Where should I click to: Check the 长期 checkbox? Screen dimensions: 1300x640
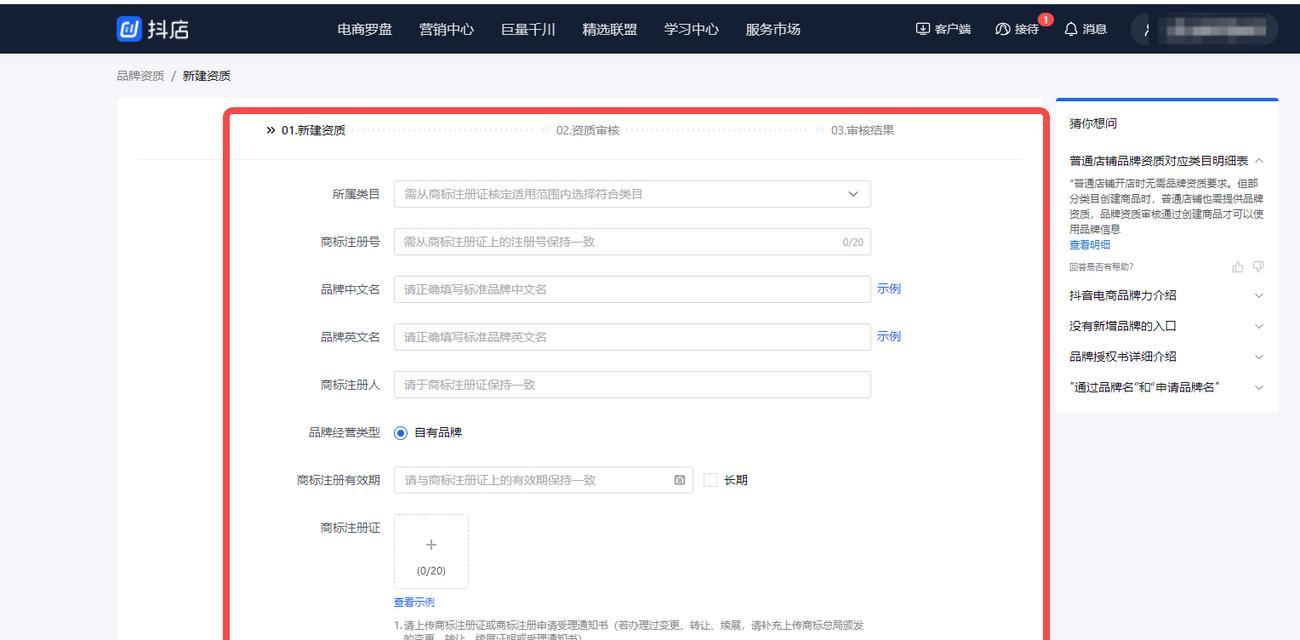(x=710, y=480)
